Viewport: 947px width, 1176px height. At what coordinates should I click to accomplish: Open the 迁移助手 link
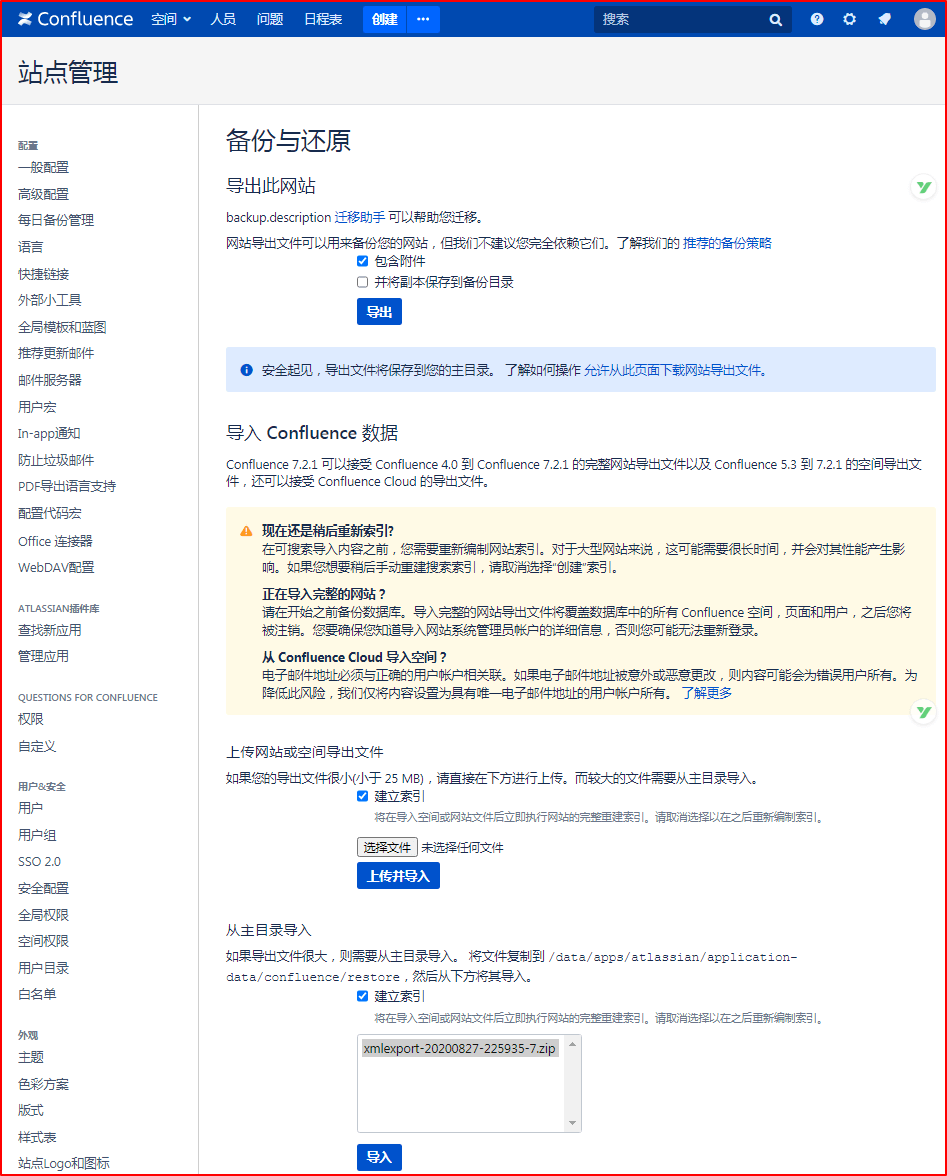point(359,217)
